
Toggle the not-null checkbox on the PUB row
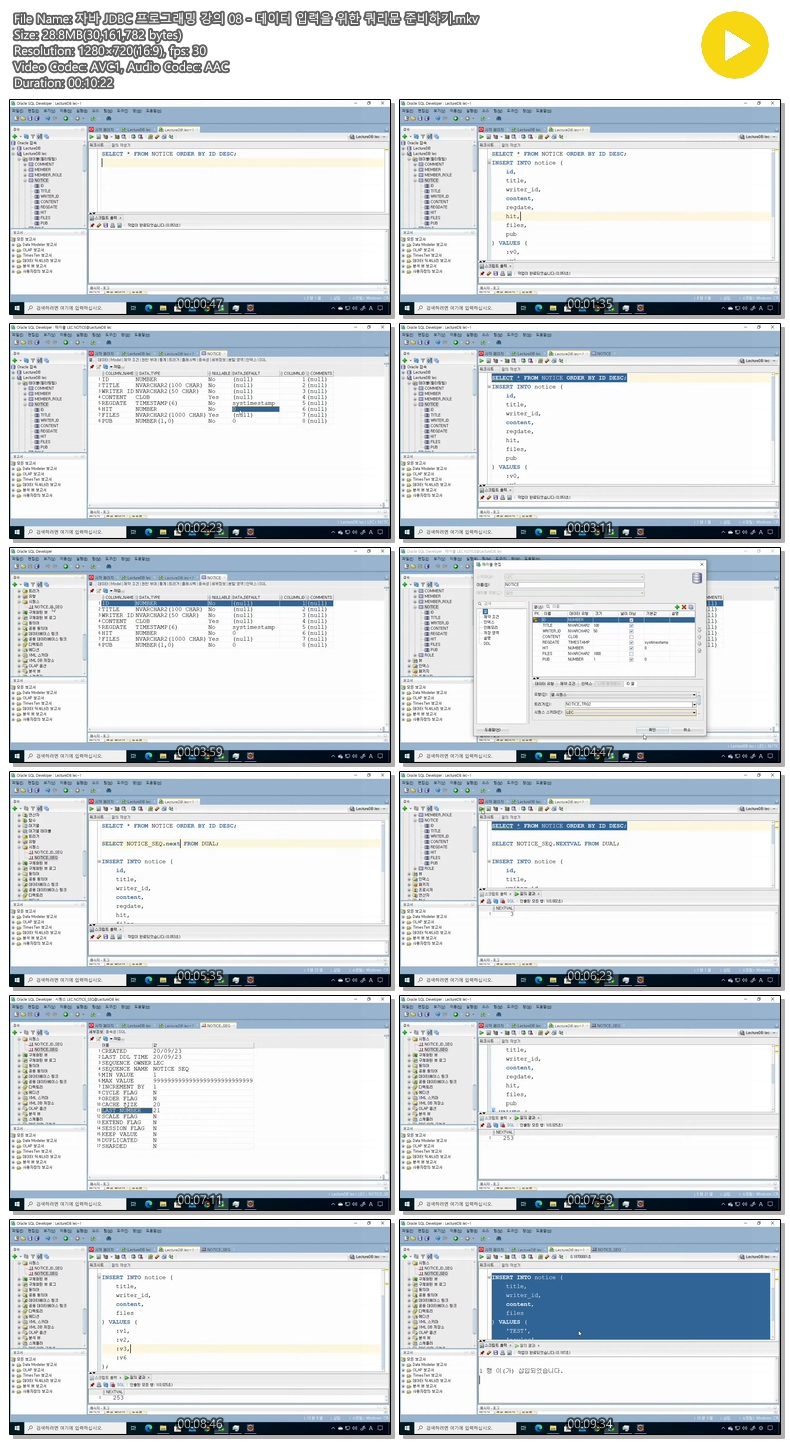(631, 659)
